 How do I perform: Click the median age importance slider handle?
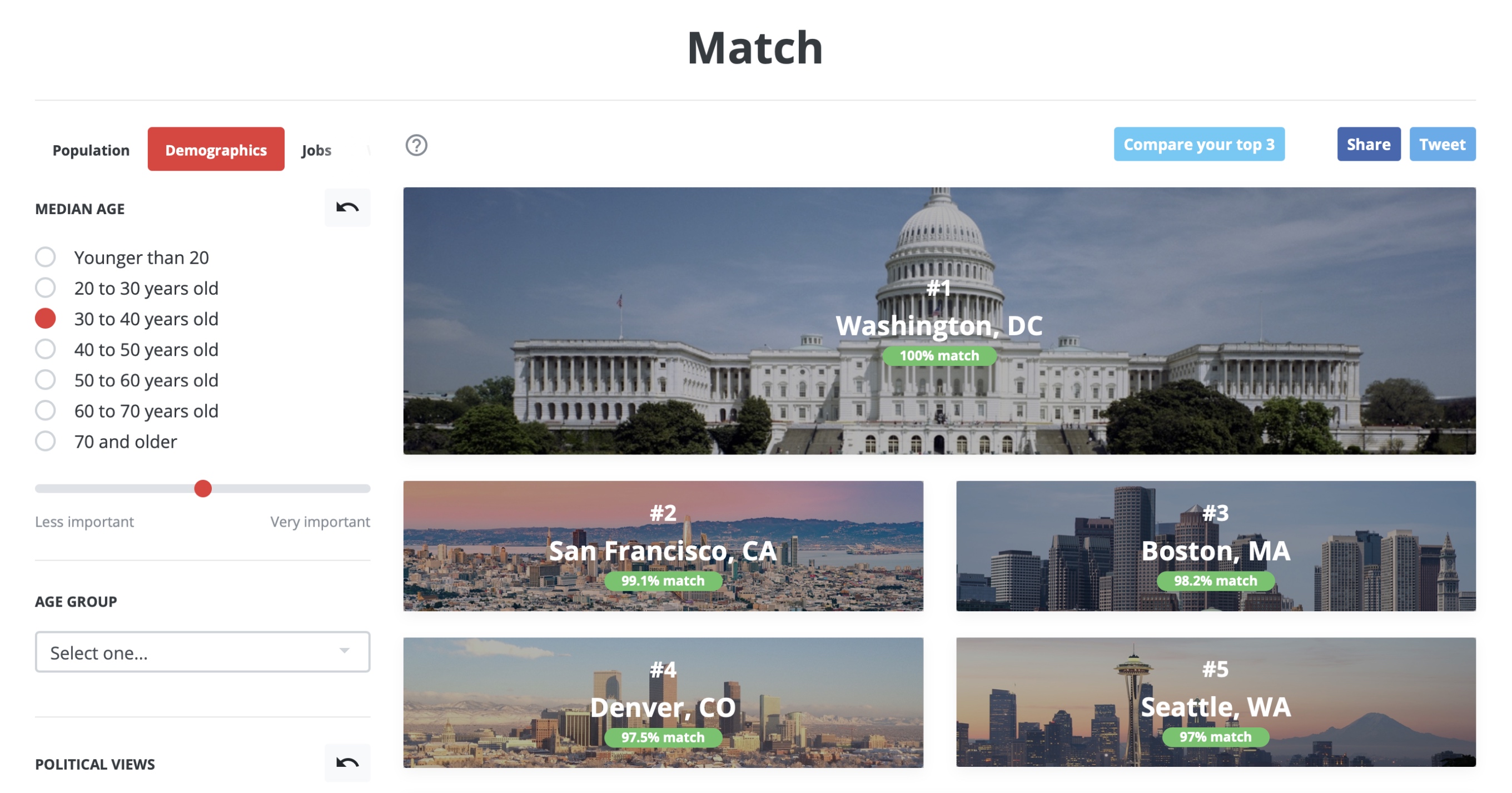click(203, 488)
